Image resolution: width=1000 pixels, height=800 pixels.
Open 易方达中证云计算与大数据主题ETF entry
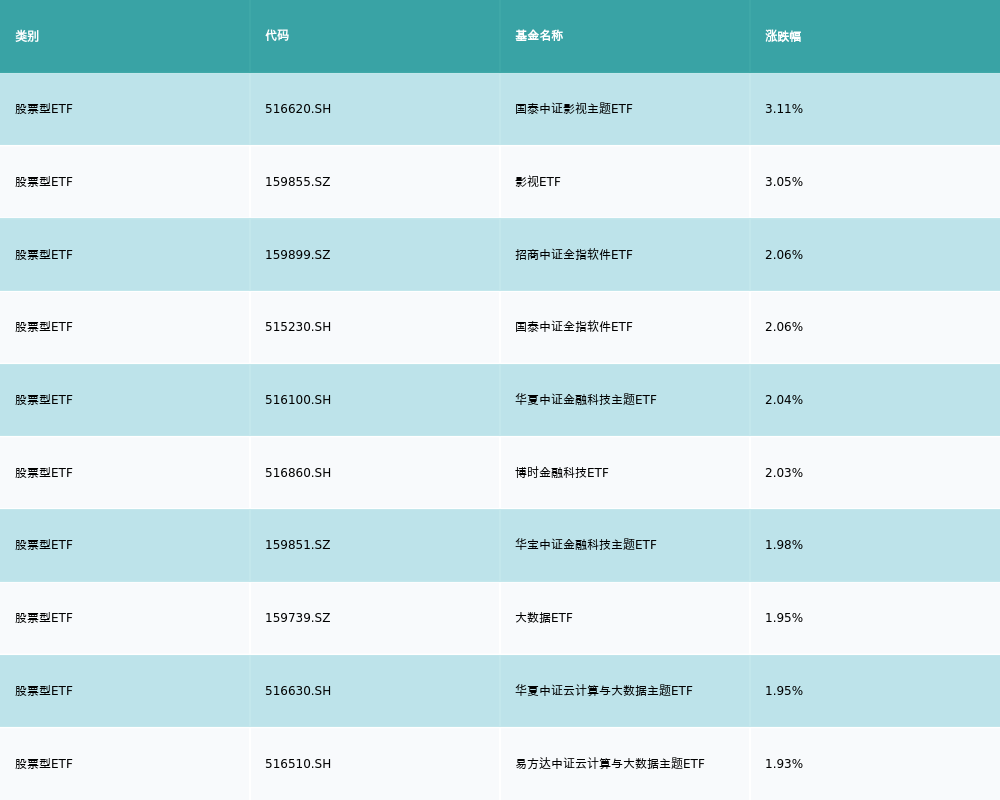pos(610,764)
